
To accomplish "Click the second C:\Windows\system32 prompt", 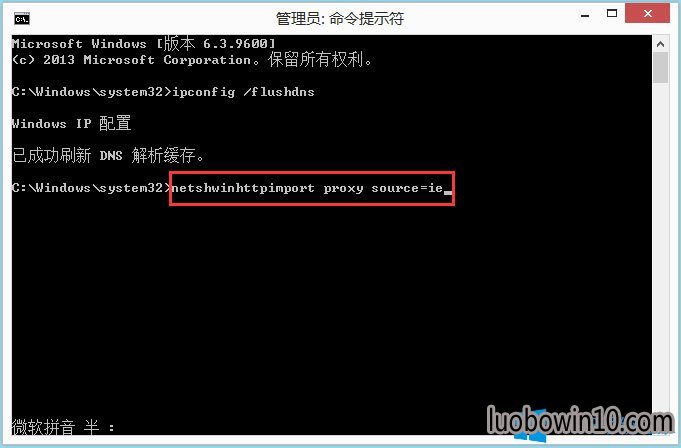I will pos(91,188).
